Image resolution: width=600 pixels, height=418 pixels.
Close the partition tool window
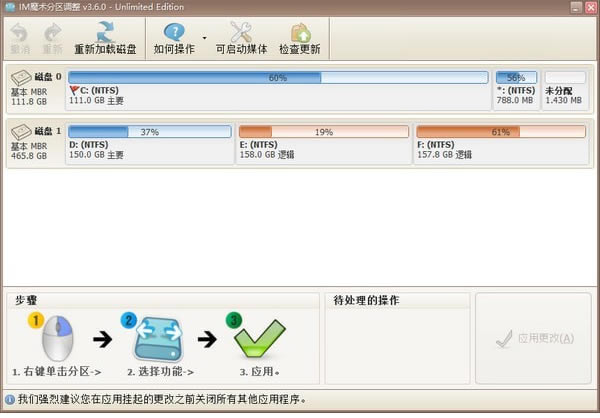click(591, 7)
